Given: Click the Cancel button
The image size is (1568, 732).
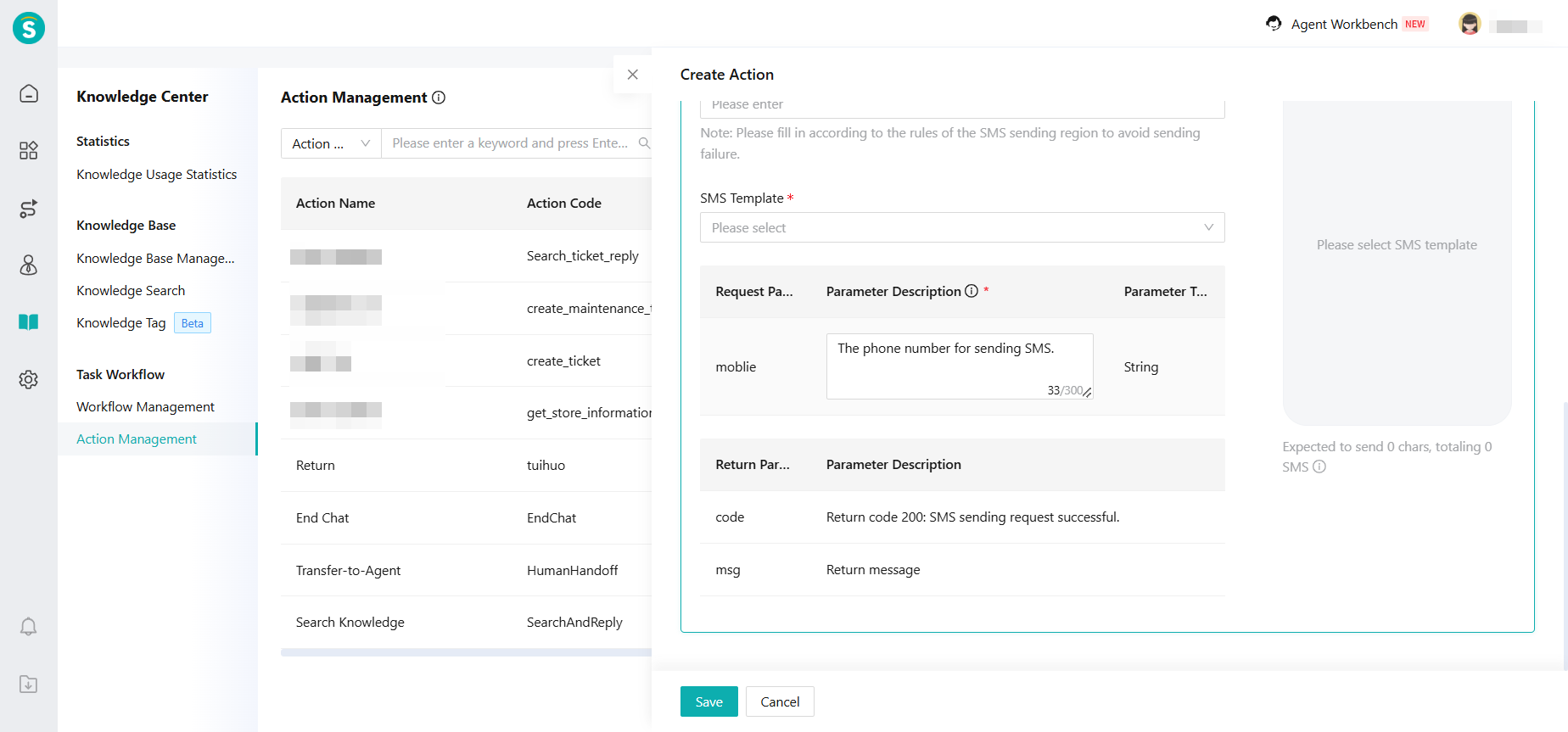Looking at the screenshot, I should pos(780,701).
